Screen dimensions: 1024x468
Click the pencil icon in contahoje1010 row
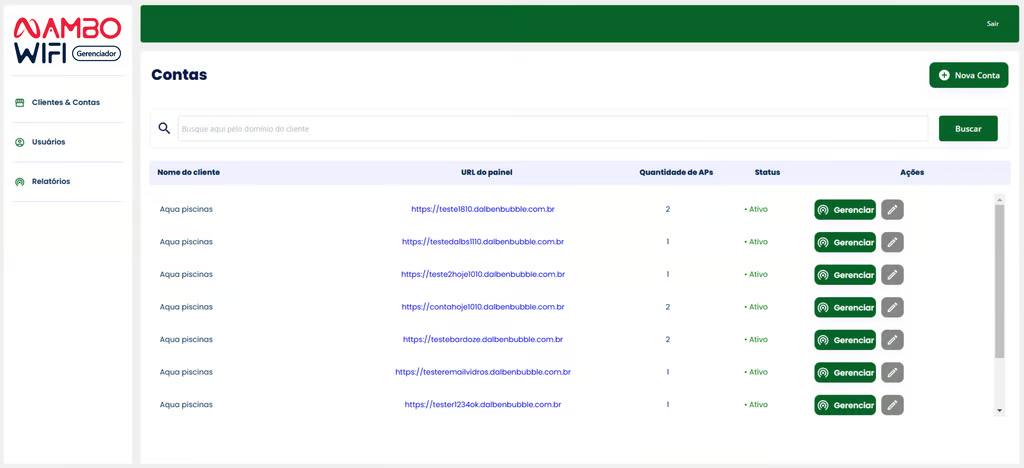click(x=892, y=307)
